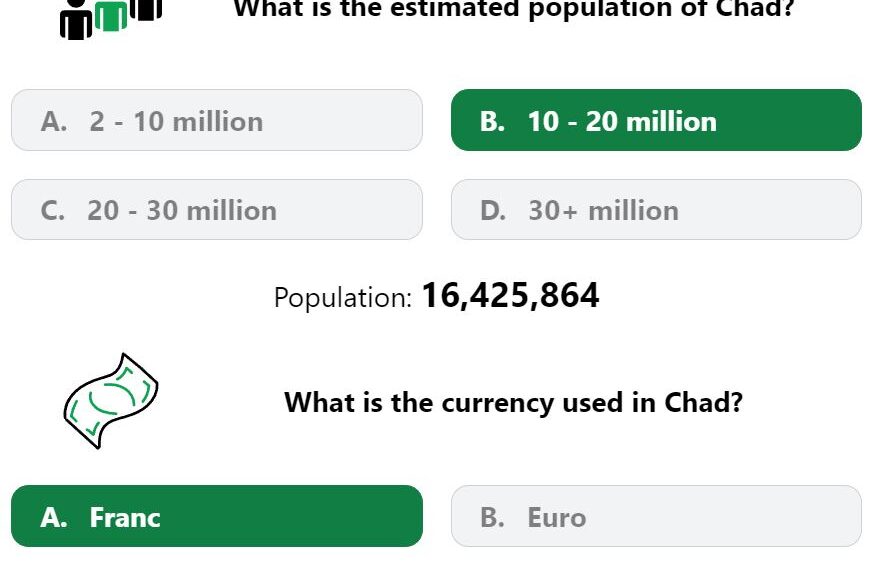
Task: Click the green markings inside the banknote
Action: coord(111,400)
